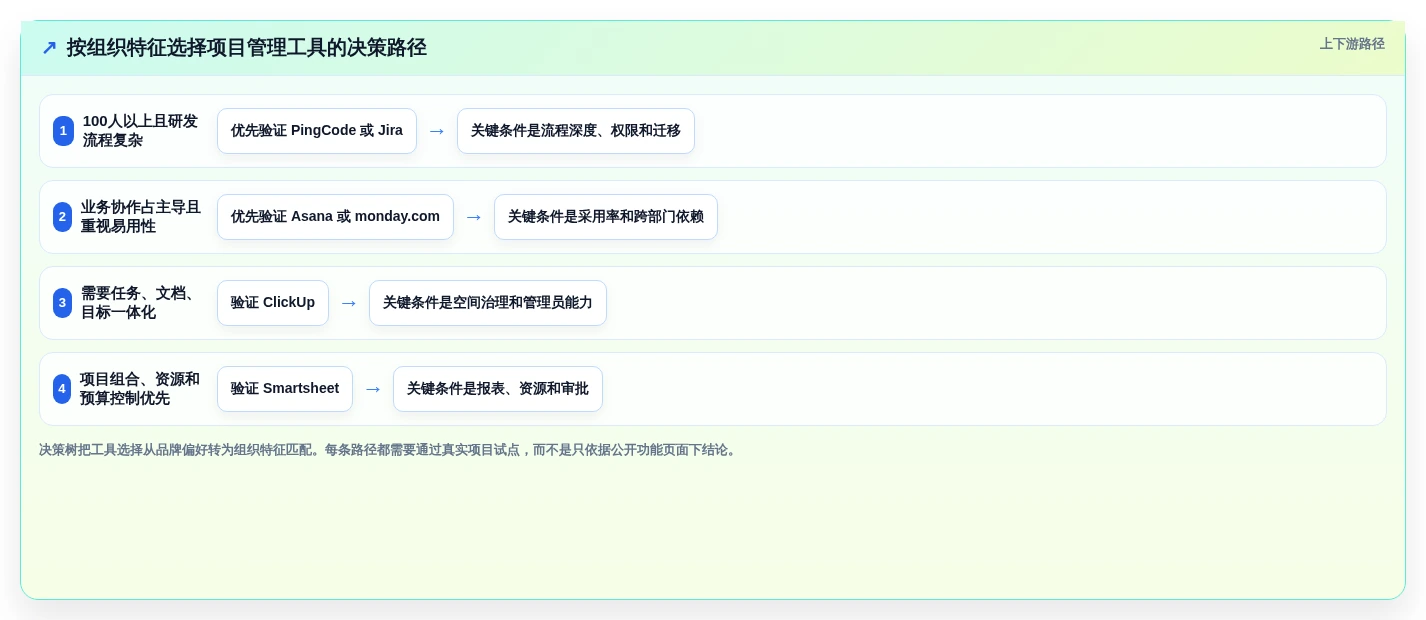Click the arrow after Asana 或 monday.com
This screenshot has height=620, width=1426.
[474, 217]
